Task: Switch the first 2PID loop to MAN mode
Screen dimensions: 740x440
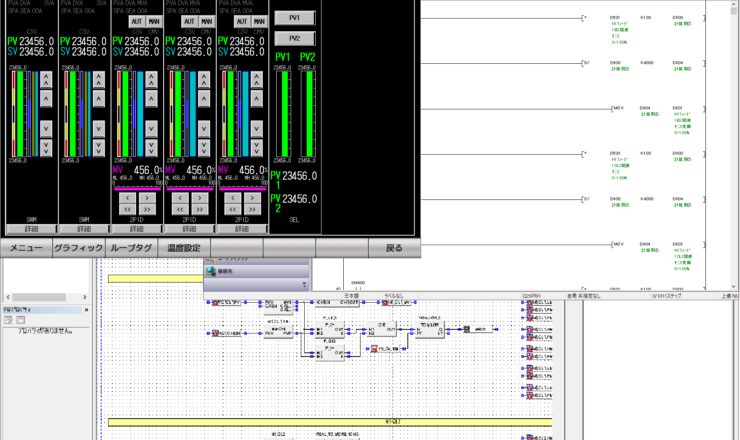Action: (152, 21)
